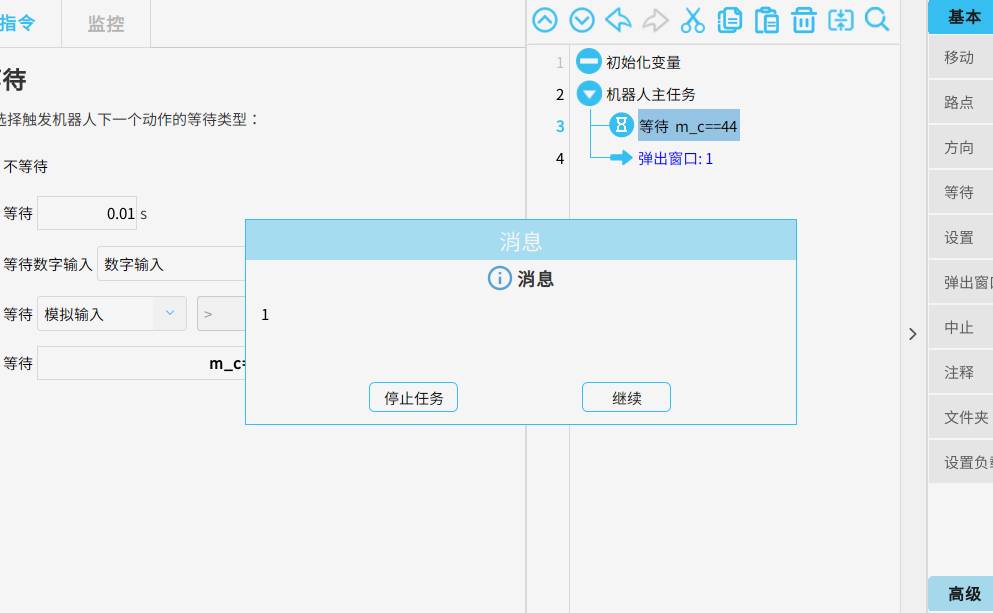Click the paste clipboard icon

[766, 19]
